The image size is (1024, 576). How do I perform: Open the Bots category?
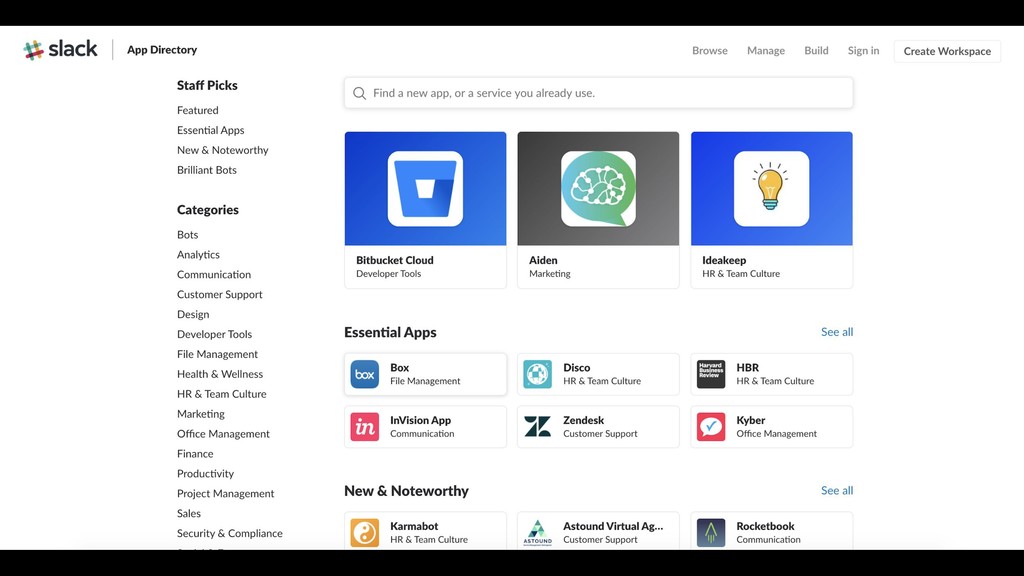point(187,234)
